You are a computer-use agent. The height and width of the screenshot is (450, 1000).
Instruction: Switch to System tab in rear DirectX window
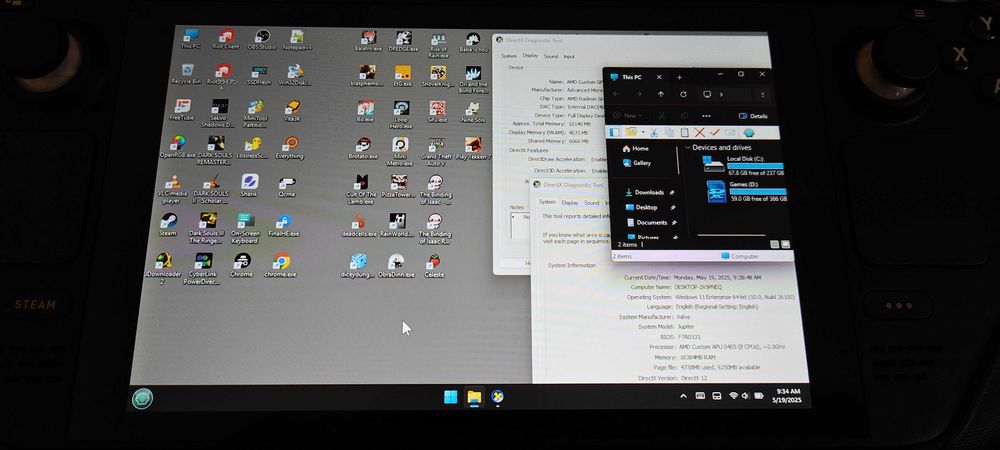pyautogui.click(x=509, y=56)
